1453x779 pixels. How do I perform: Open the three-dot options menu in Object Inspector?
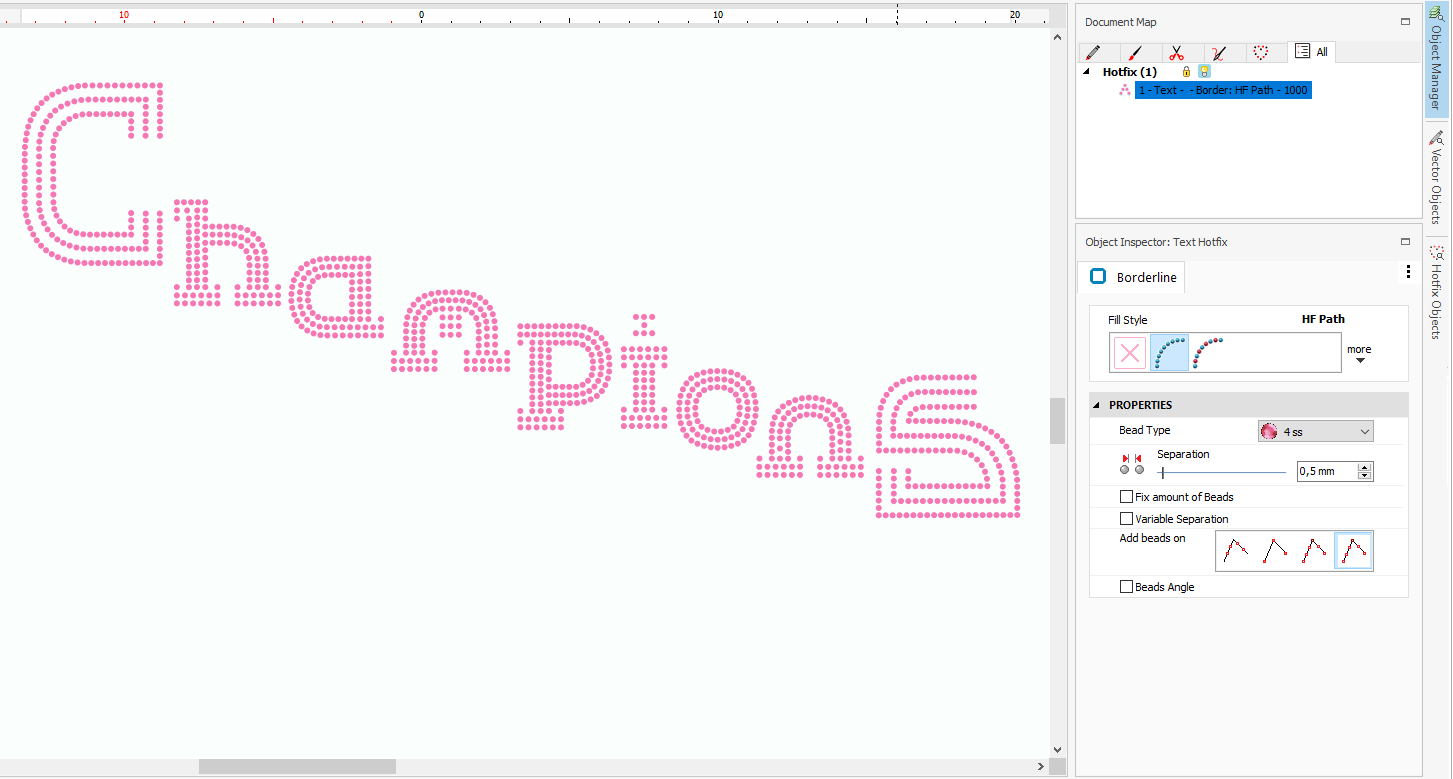tap(1408, 272)
